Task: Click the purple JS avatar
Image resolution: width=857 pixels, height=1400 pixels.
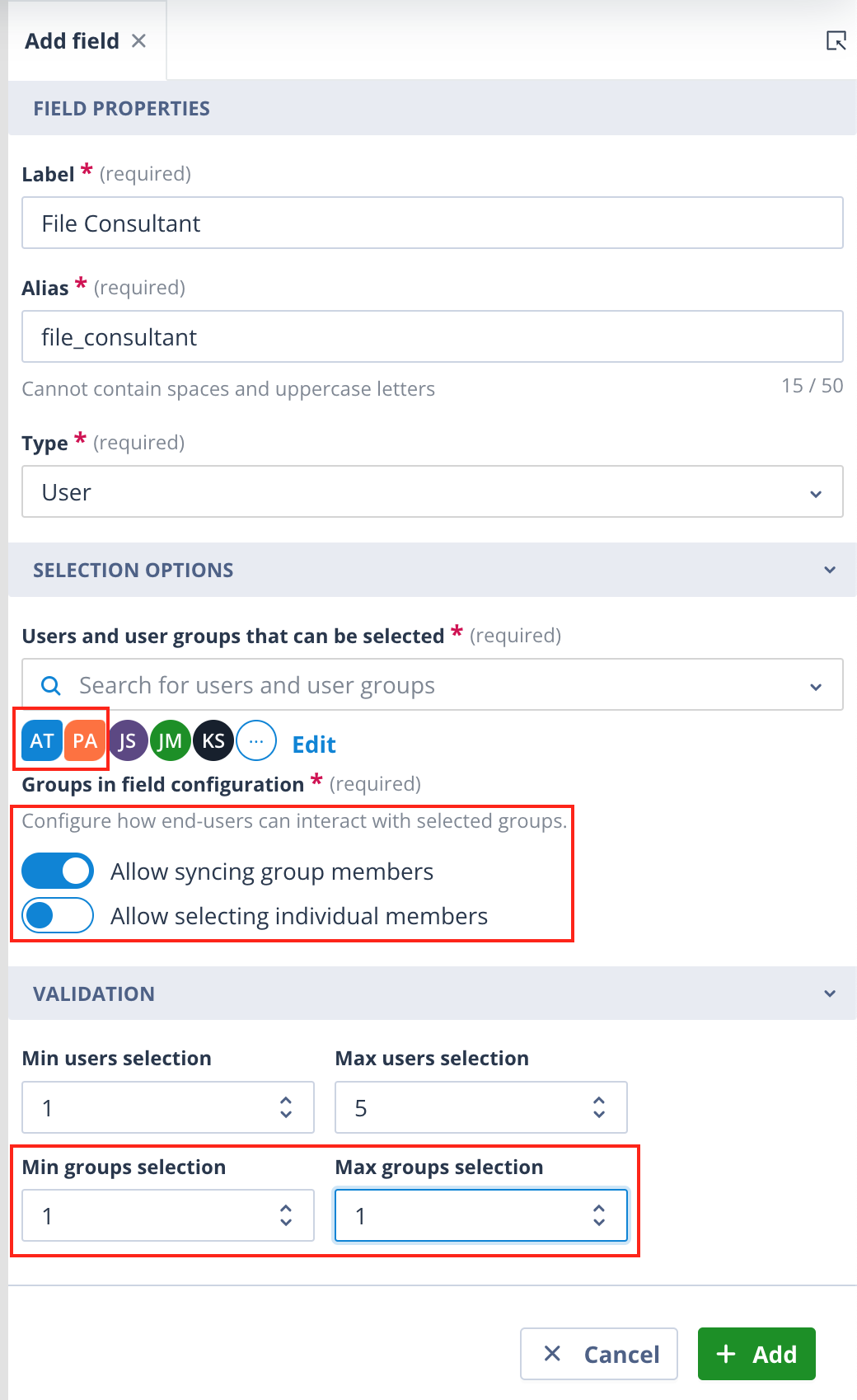Action: tap(128, 740)
